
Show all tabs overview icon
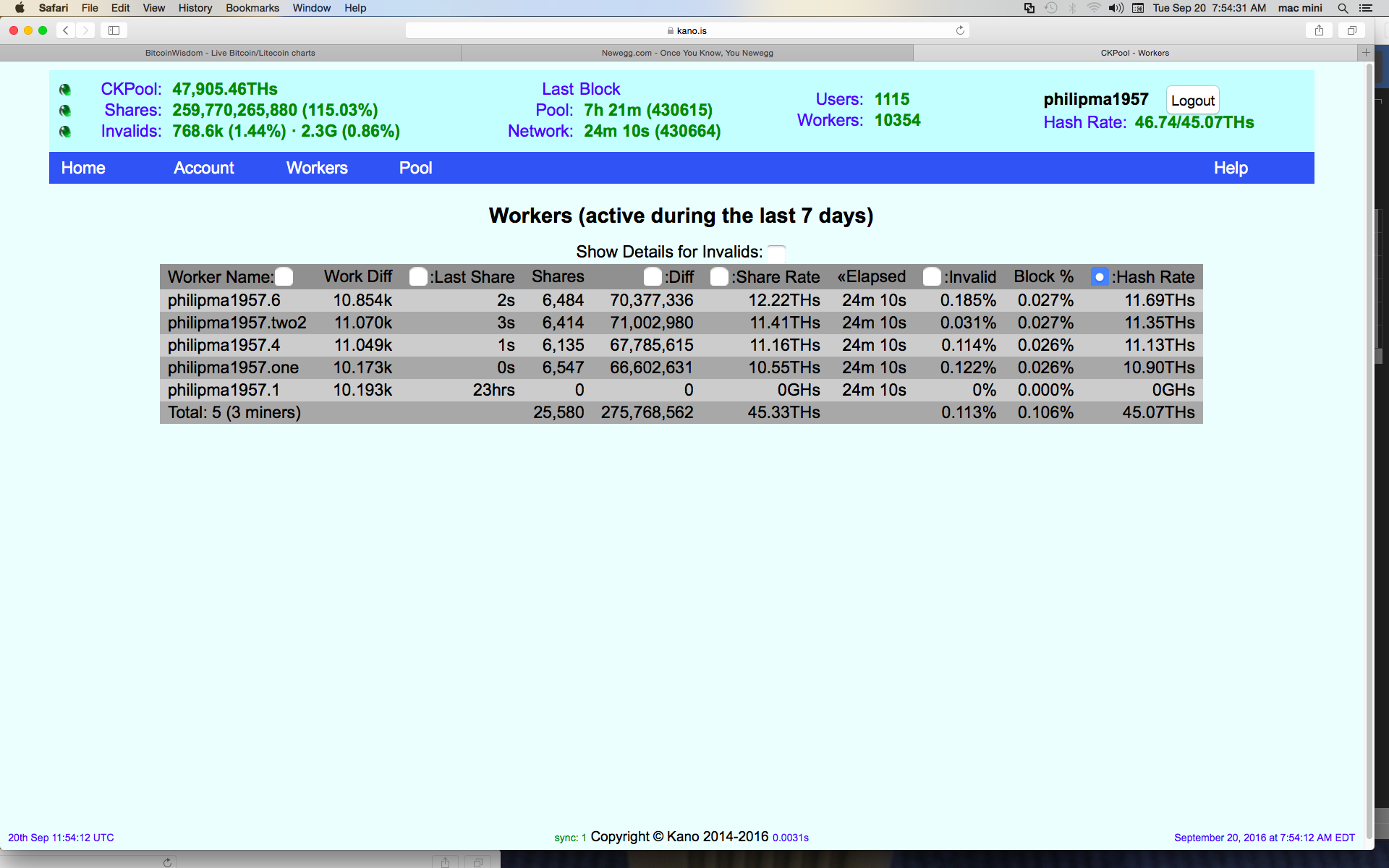tap(1351, 30)
